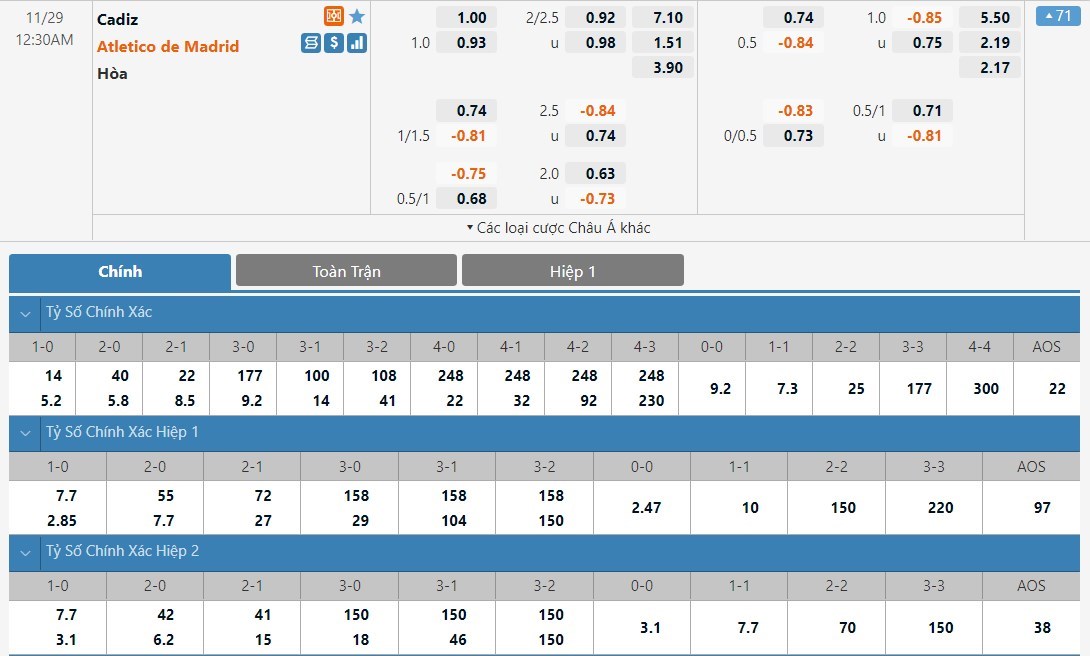Click the dollar sign icon

(334, 43)
